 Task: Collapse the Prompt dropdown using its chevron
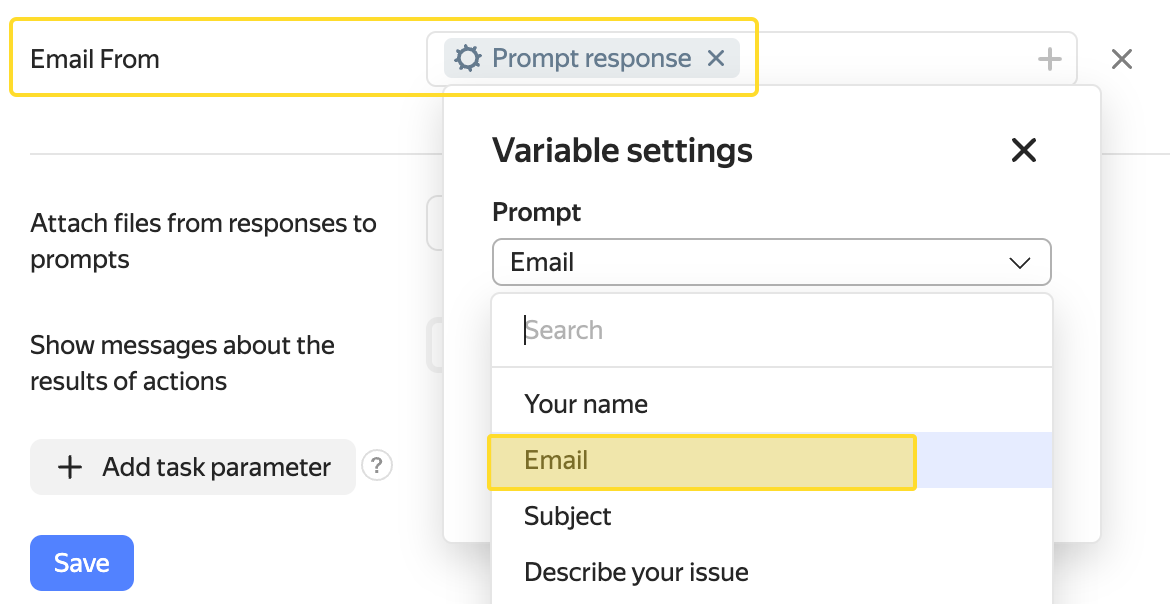1020,263
